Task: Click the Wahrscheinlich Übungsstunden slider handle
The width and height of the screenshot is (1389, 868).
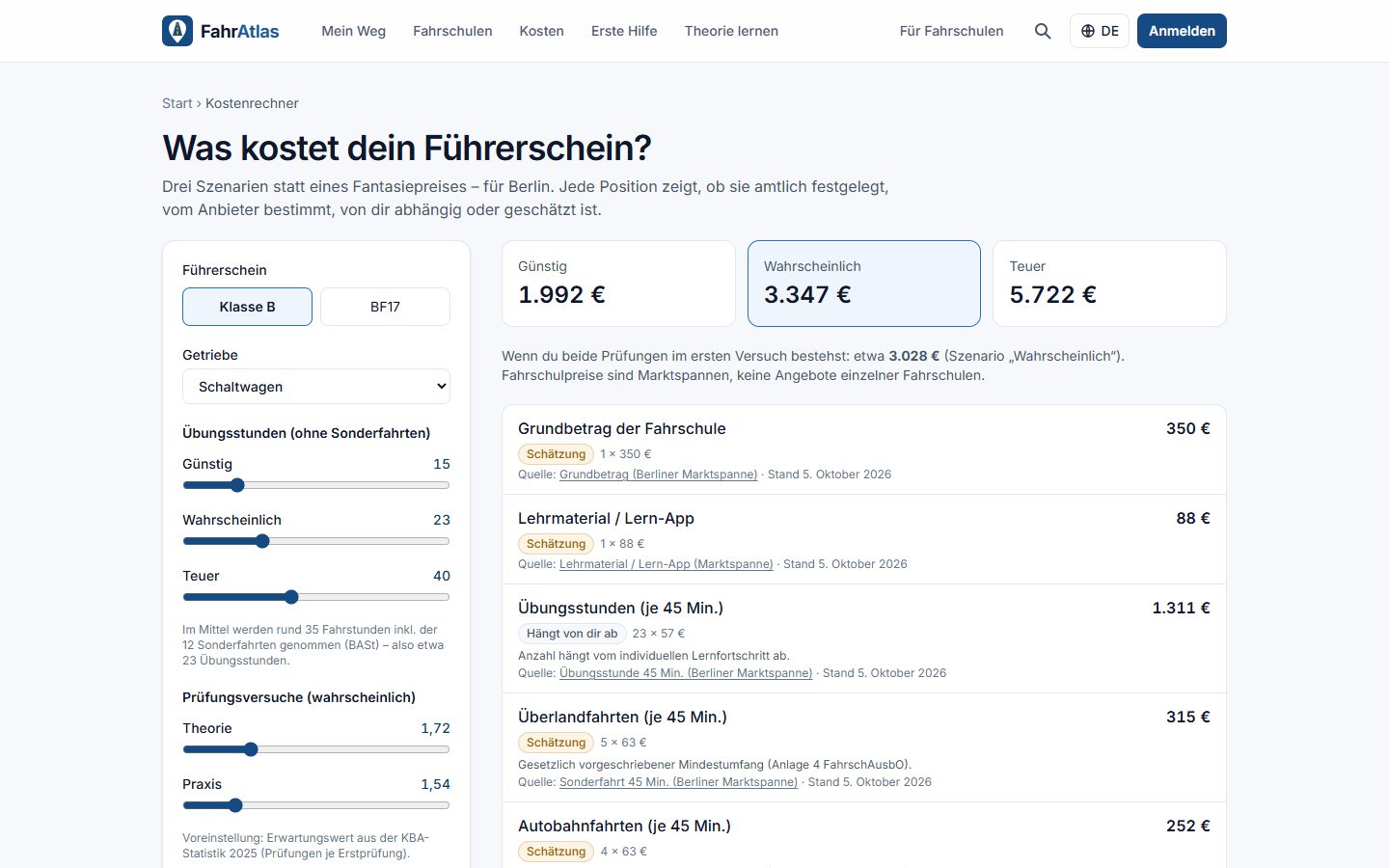Action: (262, 541)
